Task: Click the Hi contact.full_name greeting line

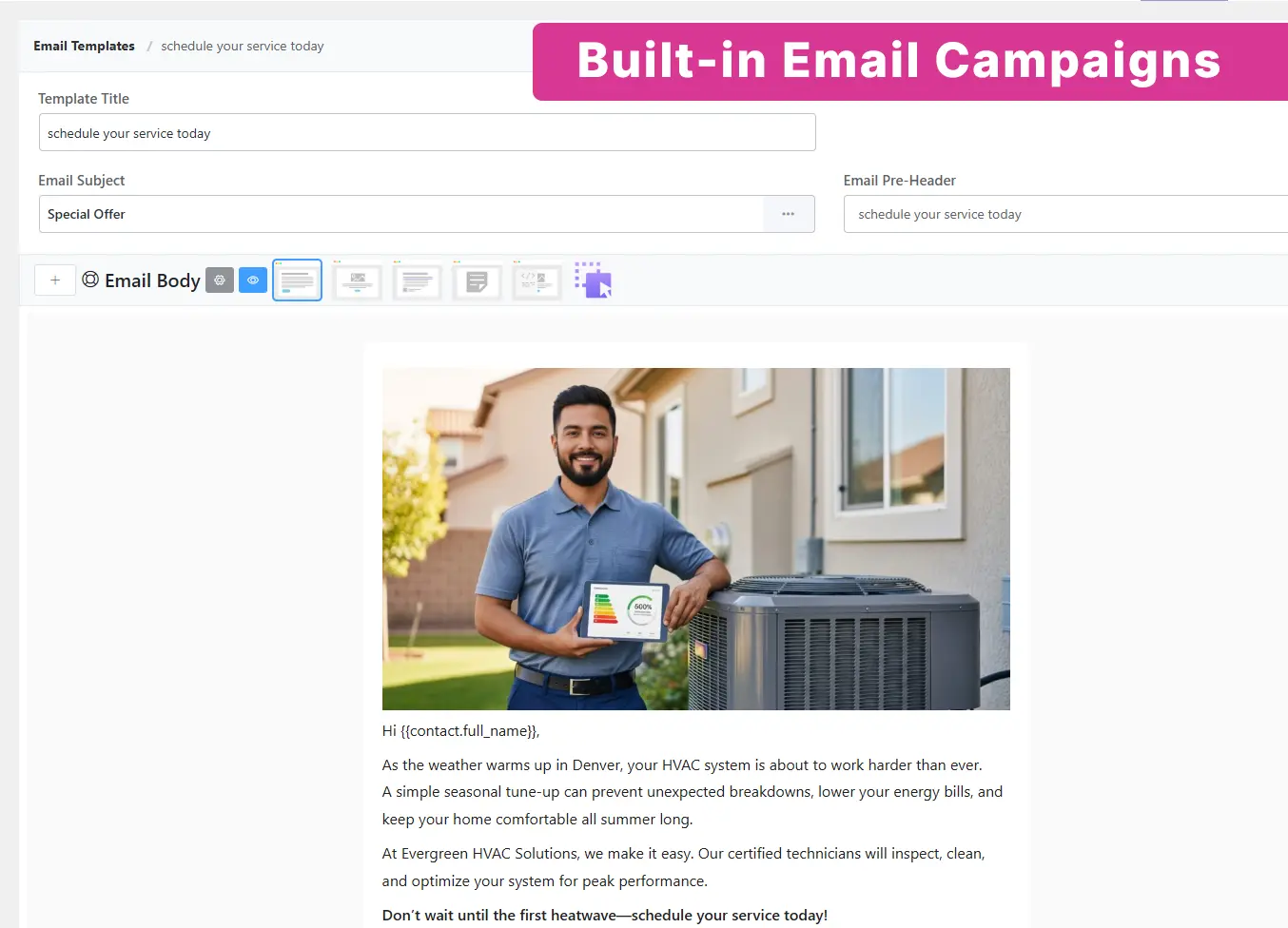Action: (461, 731)
